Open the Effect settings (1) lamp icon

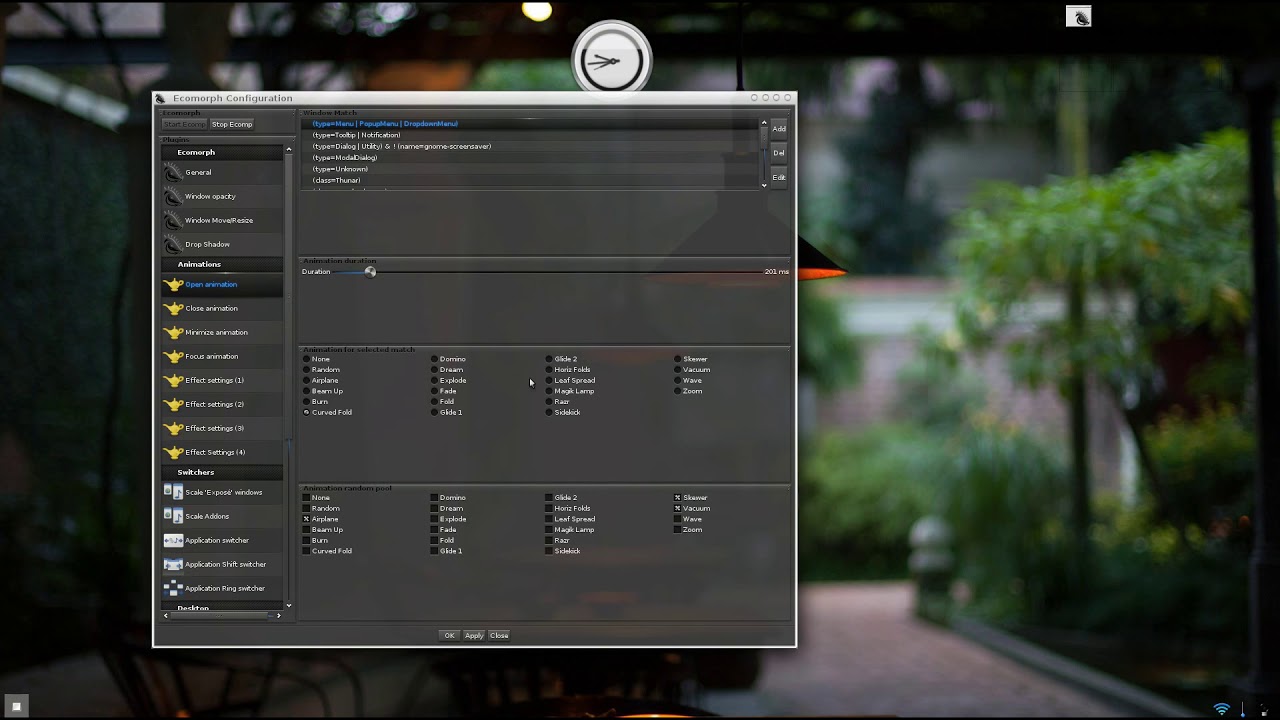point(173,381)
